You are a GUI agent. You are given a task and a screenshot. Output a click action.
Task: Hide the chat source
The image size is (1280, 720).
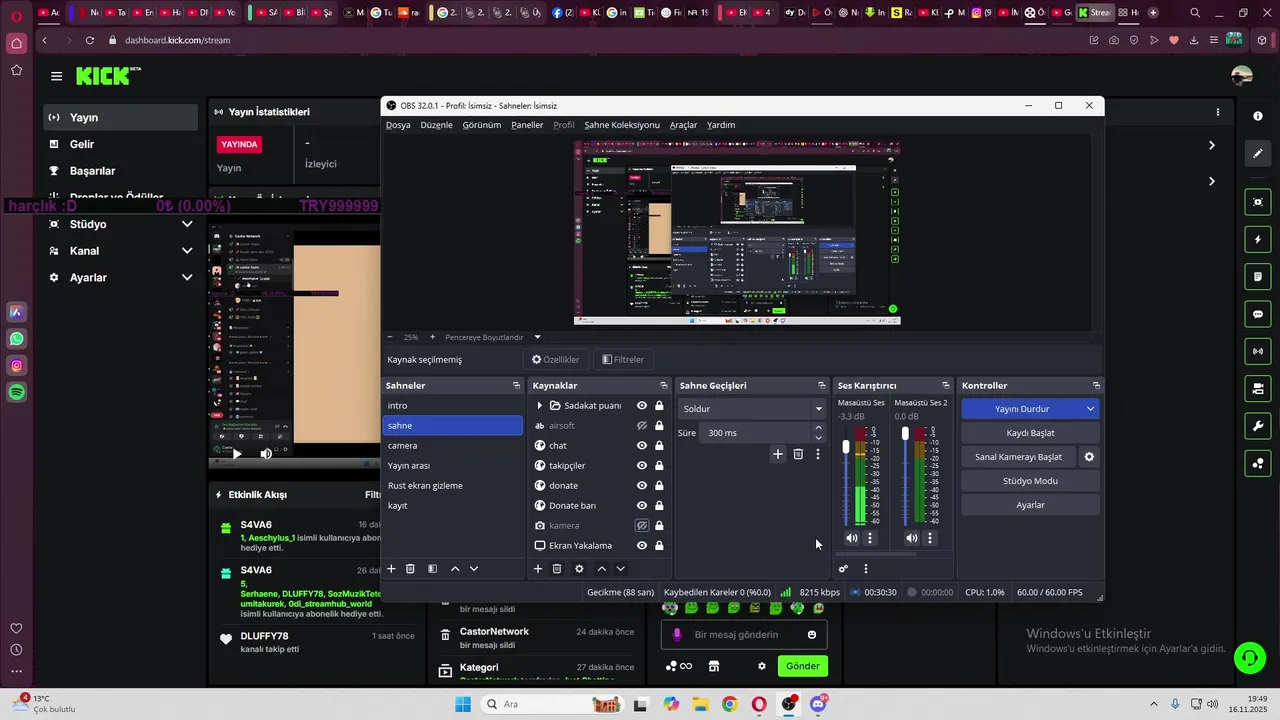(x=642, y=446)
